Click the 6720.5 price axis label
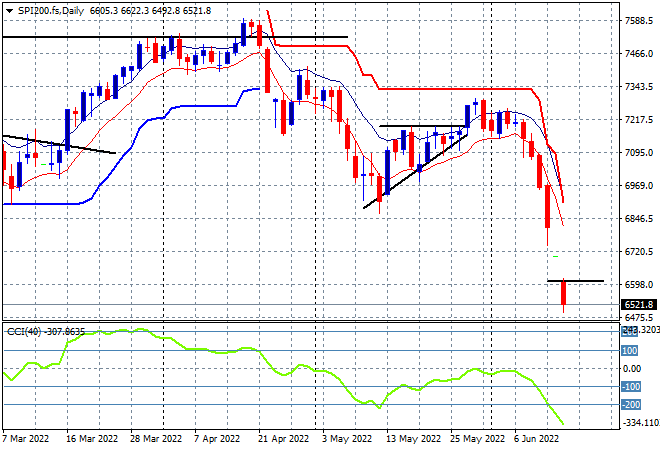Image resolution: width=660 pixels, height=450 pixels. (639, 252)
